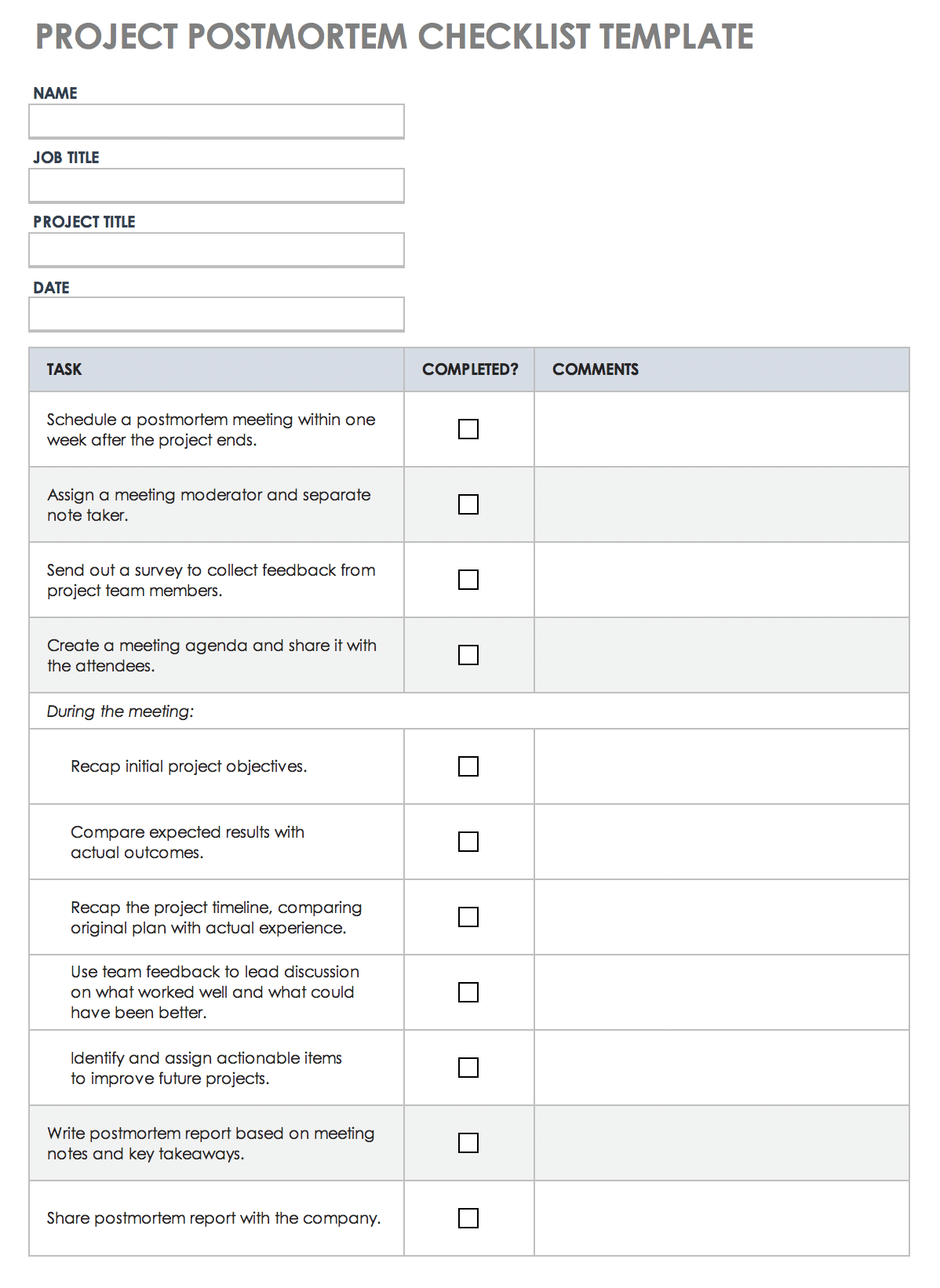Viewport: 940px width, 1288px height.
Task: Select the 'During the meeting:' section row
Action: pos(121,711)
